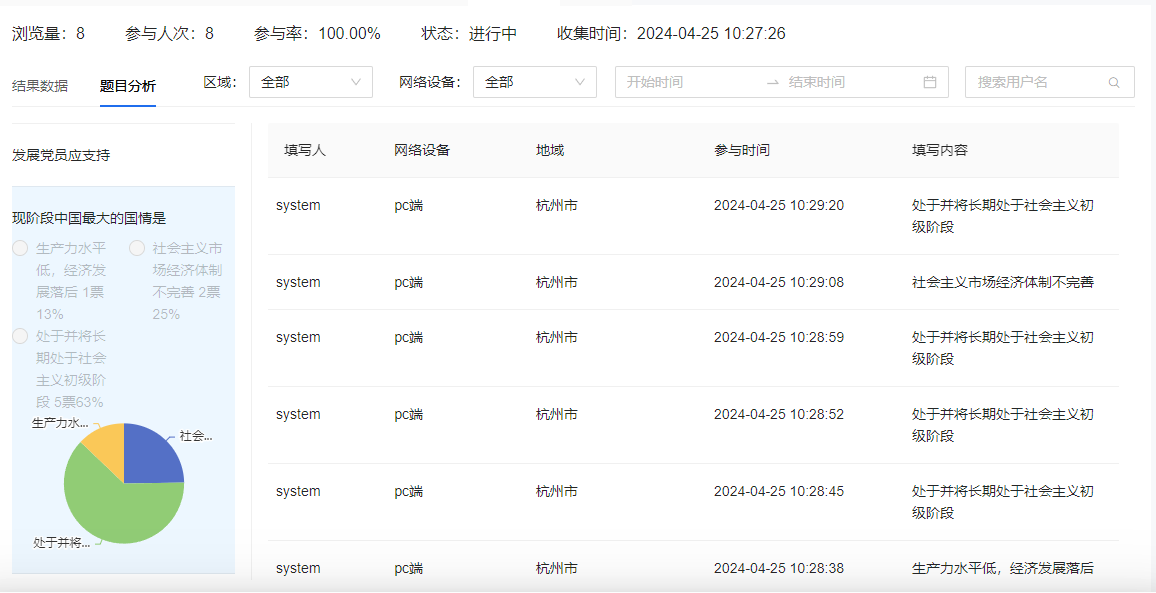This screenshot has height=593, width=1156.
Task: Select radio option 生产力水平低，经济发展落后
Action: [x=20, y=248]
